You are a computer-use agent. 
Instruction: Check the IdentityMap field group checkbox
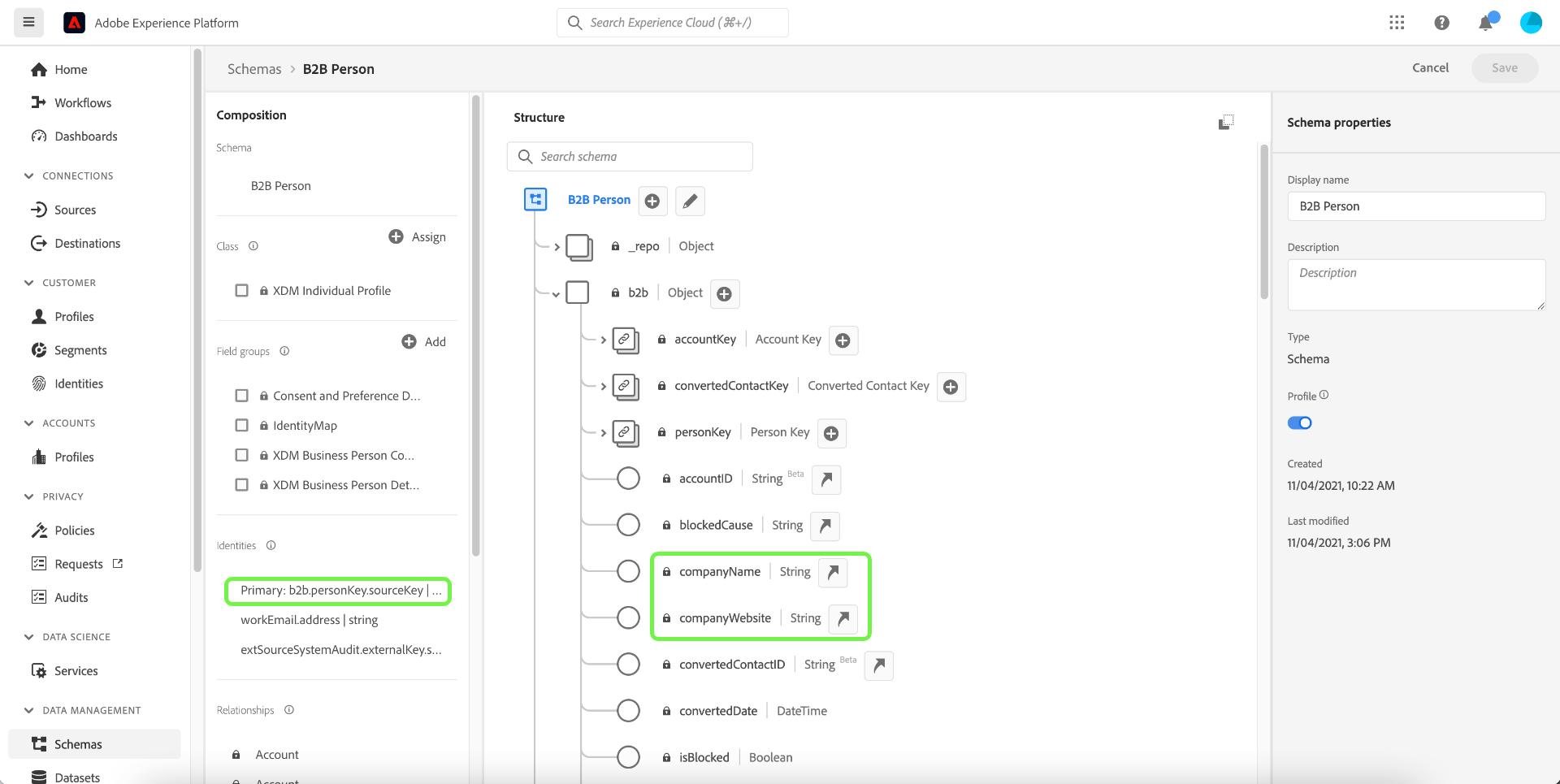241,425
